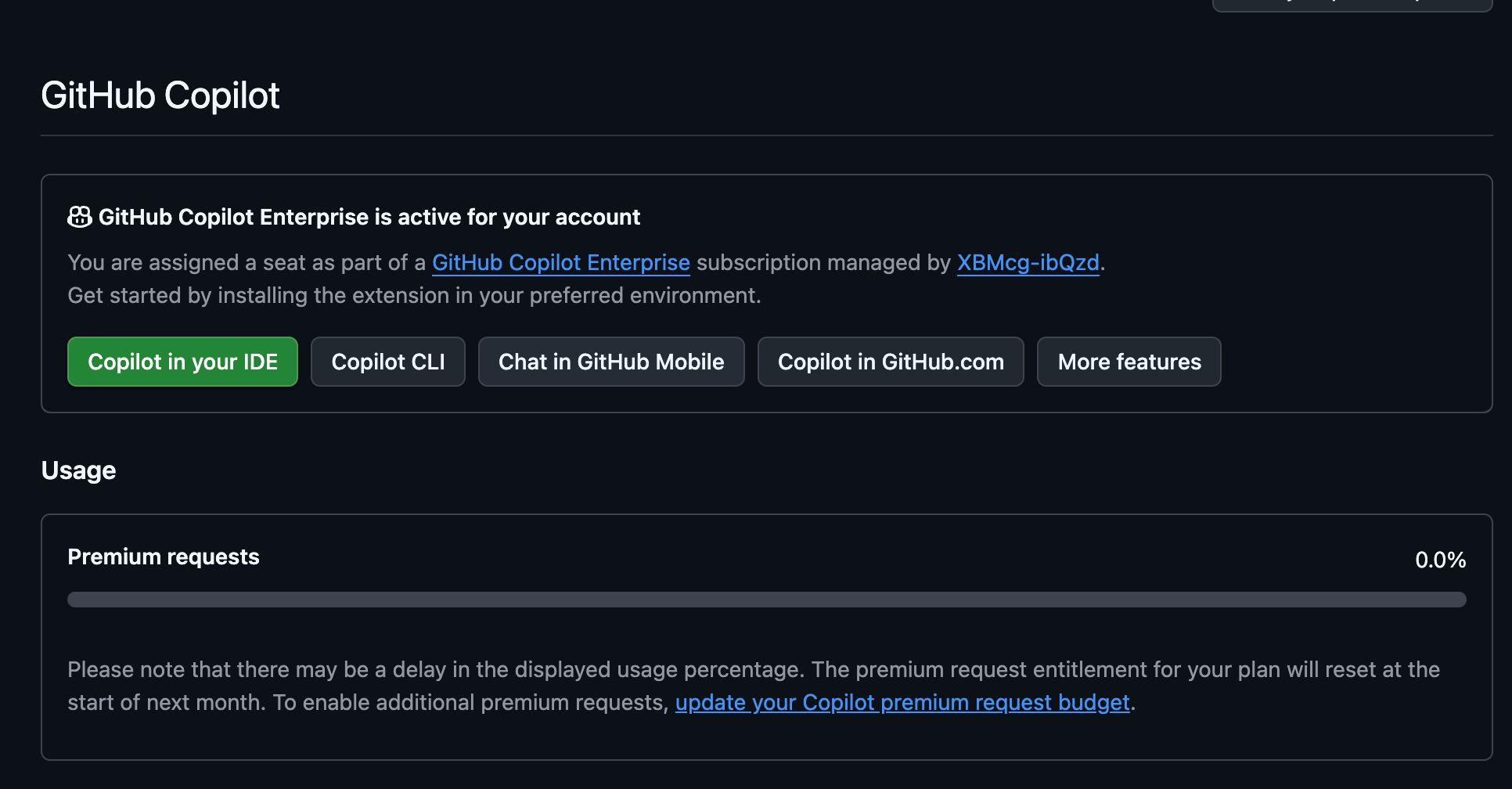Click the Copilot logo icon

tap(80, 217)
